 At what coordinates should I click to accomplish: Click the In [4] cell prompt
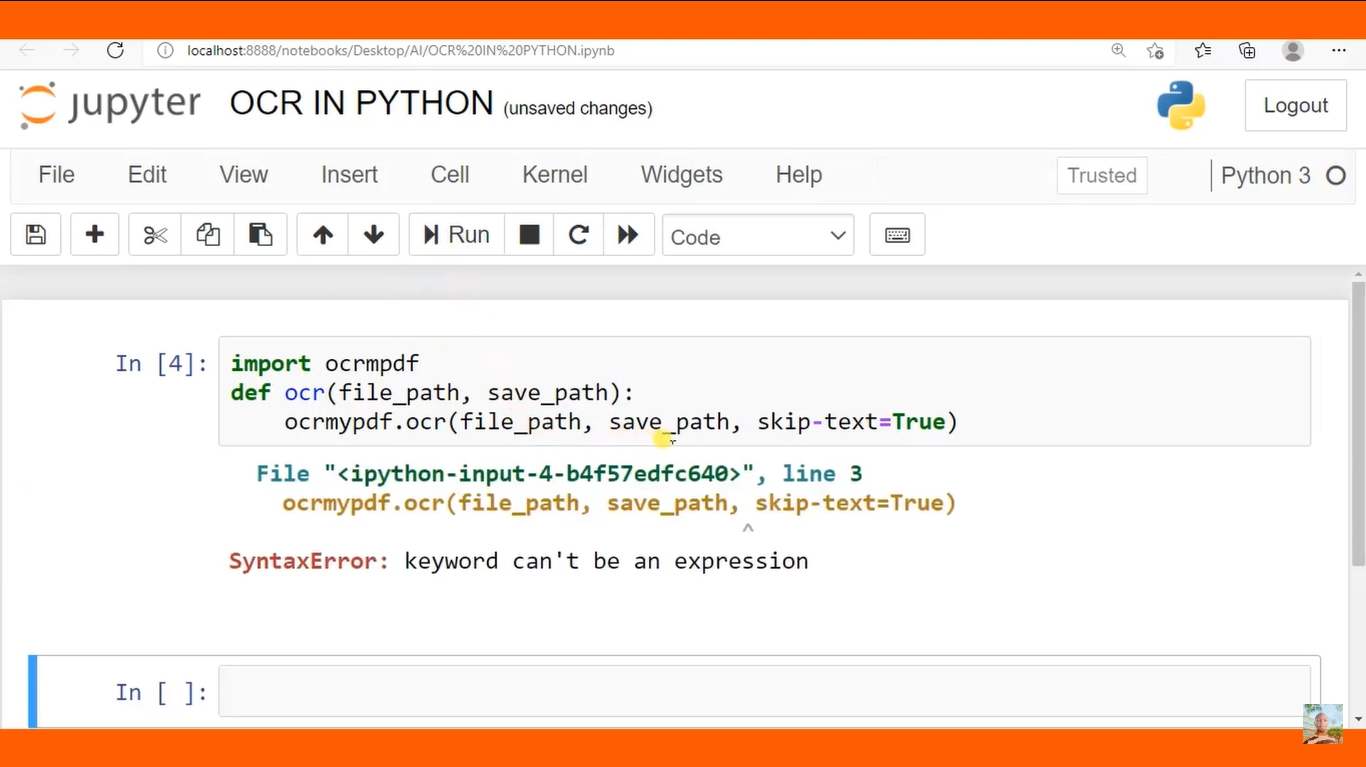point(161,363)
